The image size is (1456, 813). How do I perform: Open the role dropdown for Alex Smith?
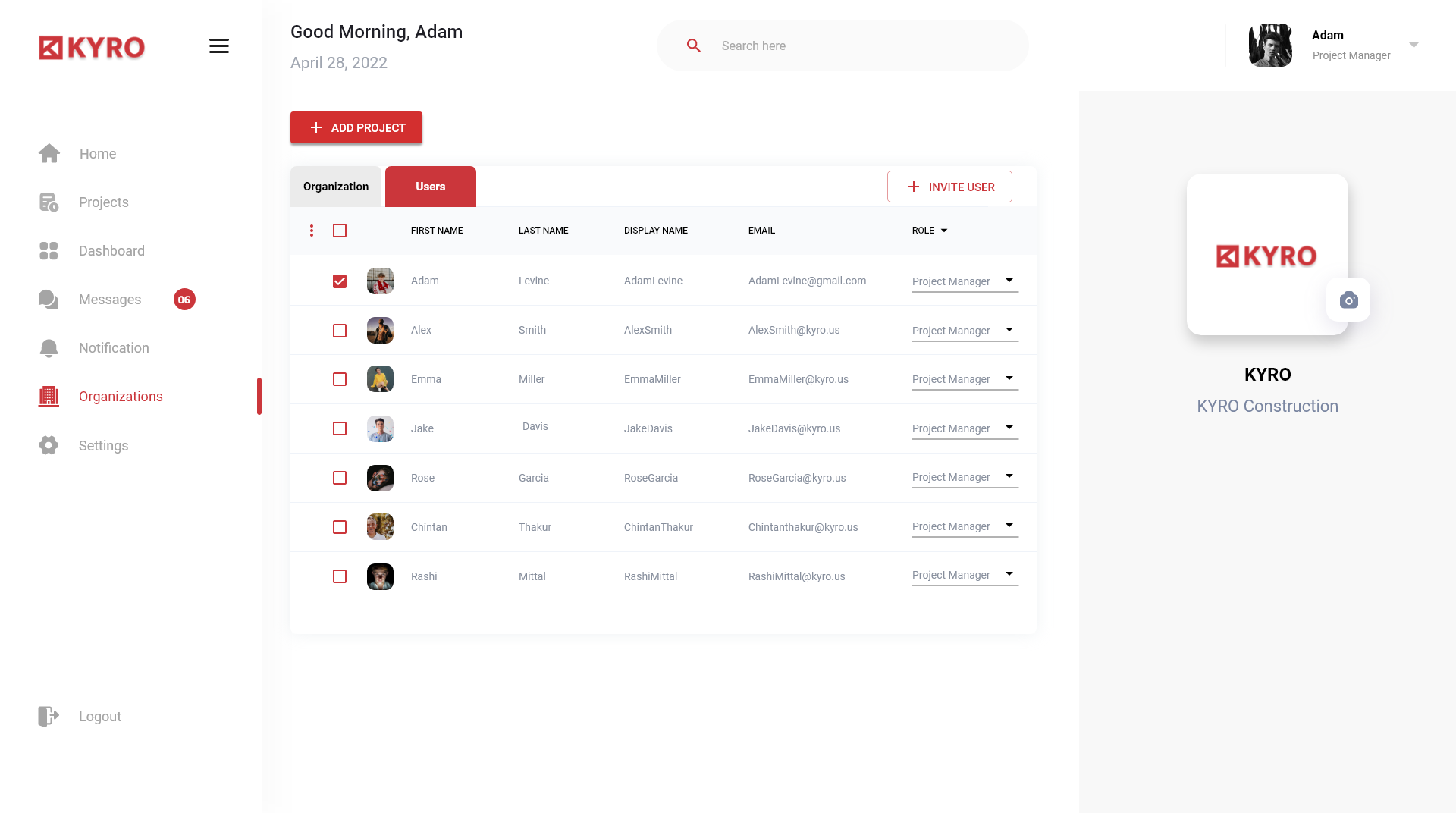(x=965, y=331)
